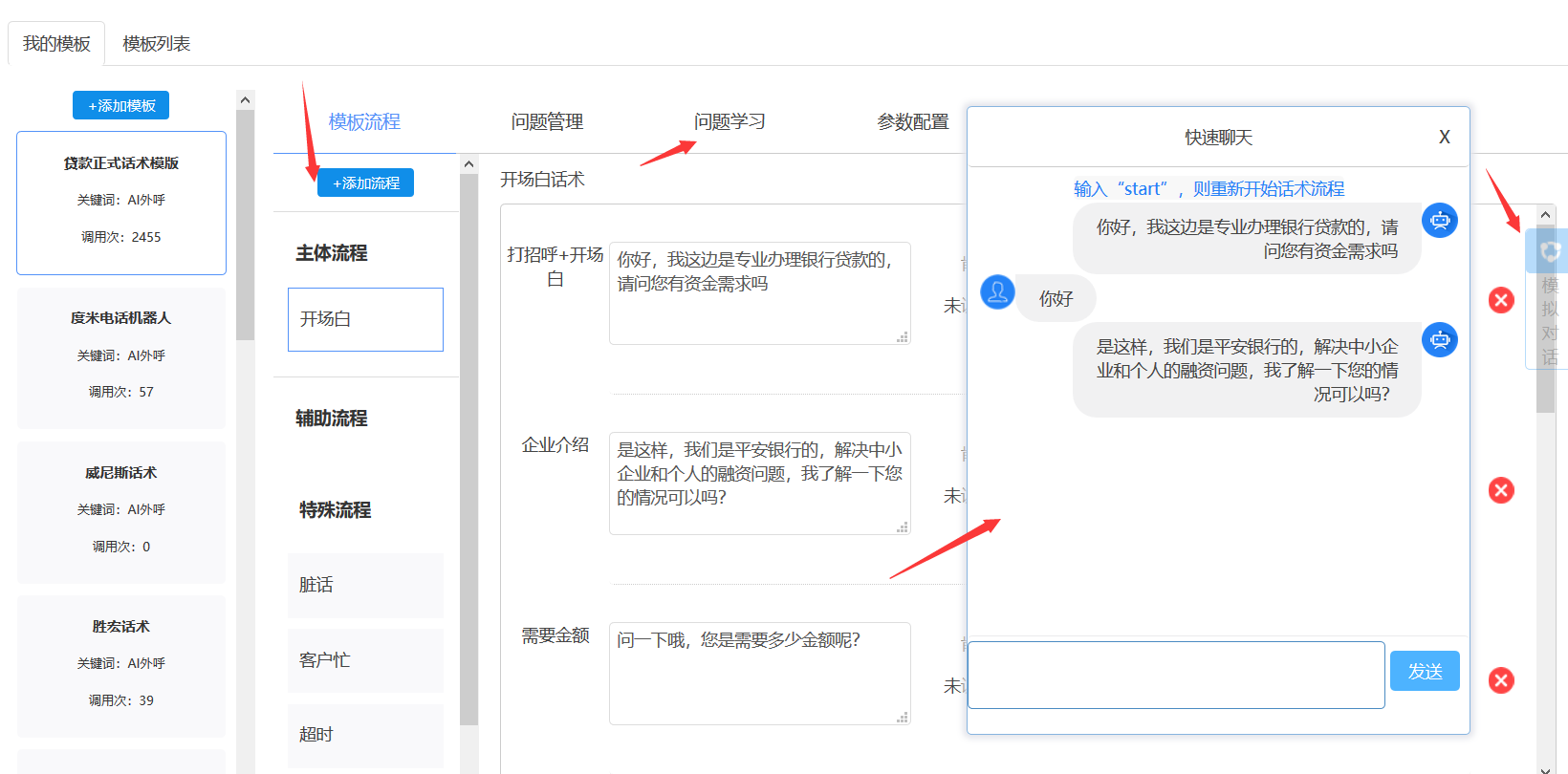
Task: Close the 快速聊天 dialog with X
Action: [x=1444, y=138]
